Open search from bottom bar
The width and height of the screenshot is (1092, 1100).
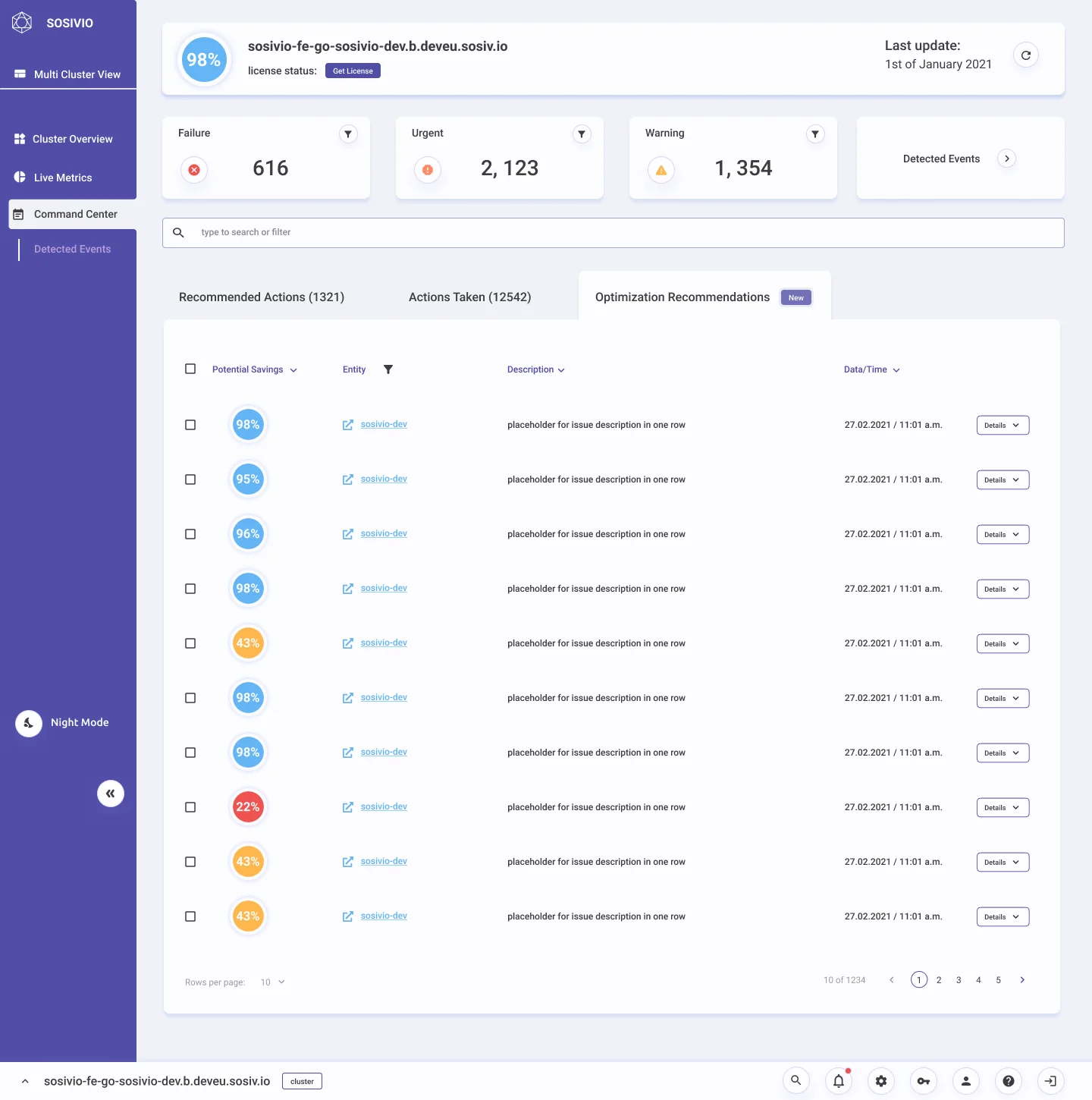[x=796, y=1081]
